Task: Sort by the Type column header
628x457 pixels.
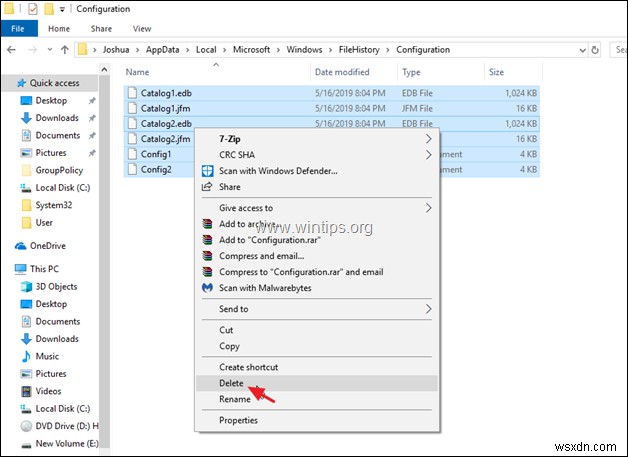Action: point(441,72)
